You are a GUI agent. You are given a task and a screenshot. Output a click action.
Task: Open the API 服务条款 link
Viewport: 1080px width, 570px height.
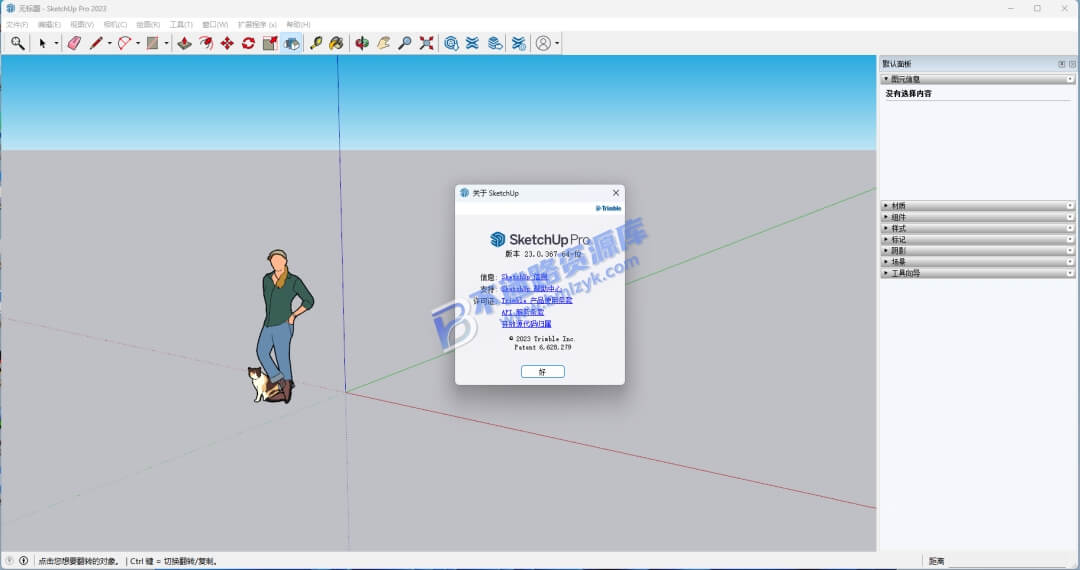[x=523, y=313]
